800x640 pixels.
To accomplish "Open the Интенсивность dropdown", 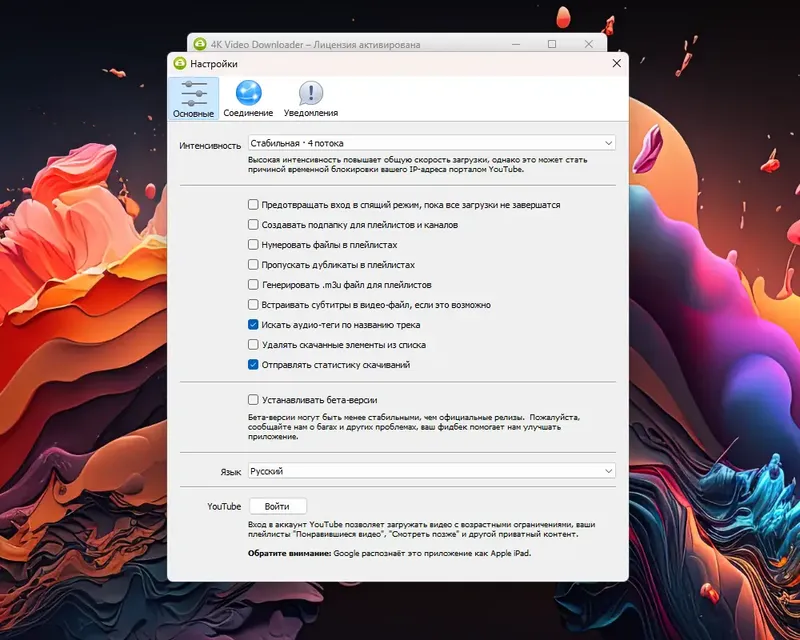I will pos(430,142).
